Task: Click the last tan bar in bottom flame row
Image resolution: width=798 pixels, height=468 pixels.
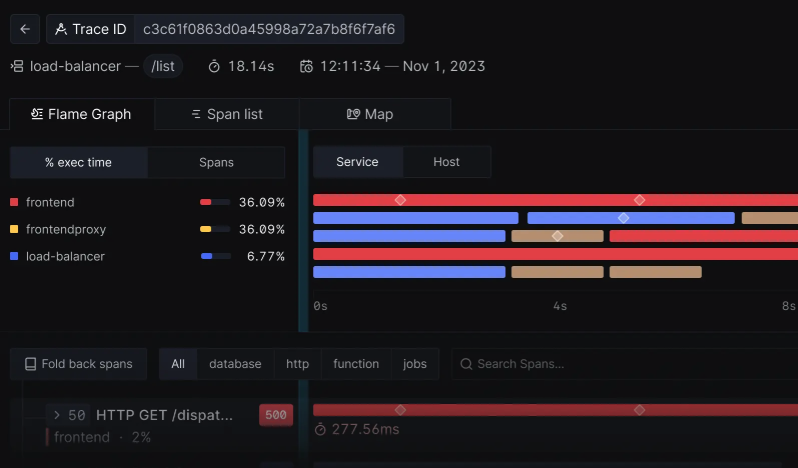Action: (x=656, y=272)
